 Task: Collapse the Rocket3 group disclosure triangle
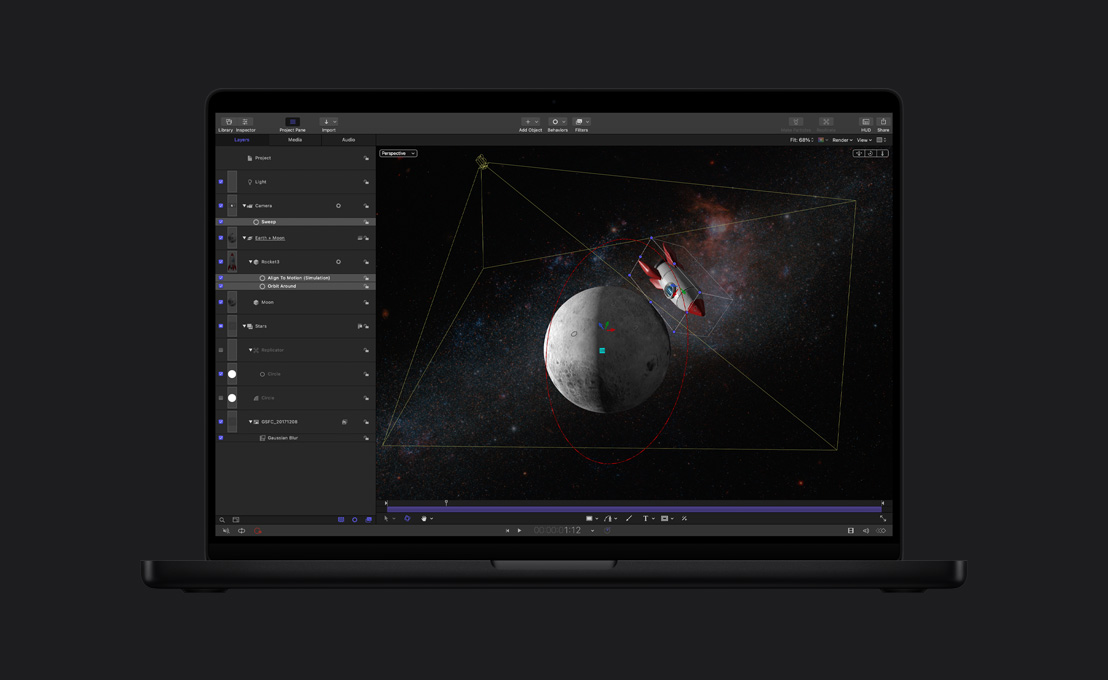pos(251,261)
